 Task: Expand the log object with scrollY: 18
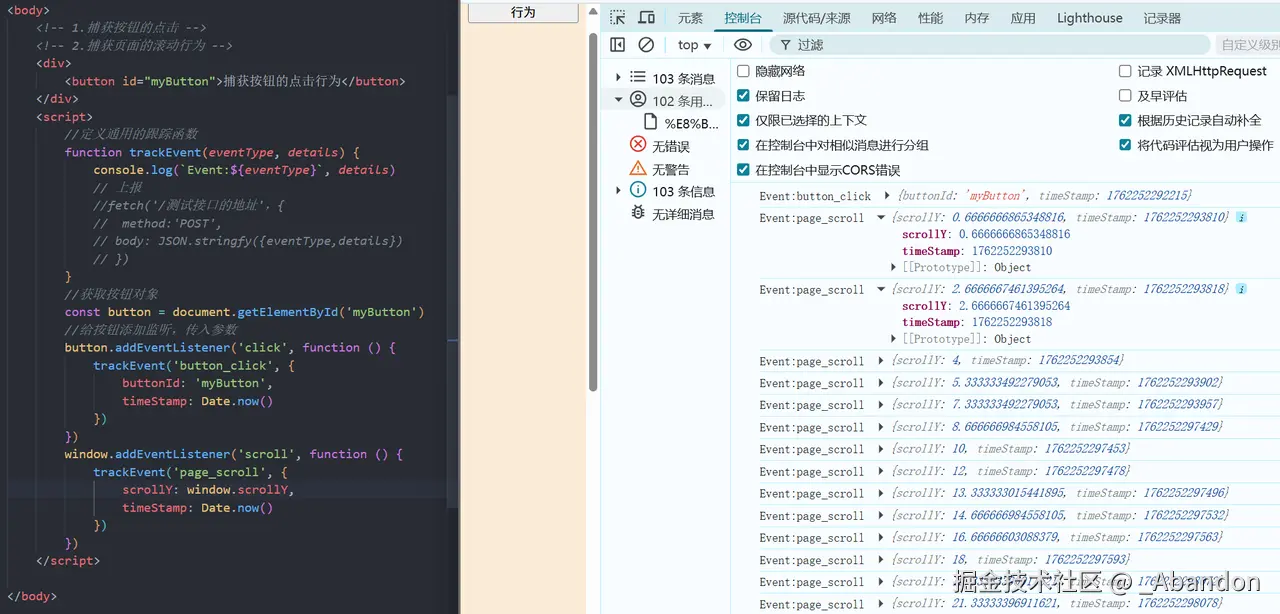(881, 560)
